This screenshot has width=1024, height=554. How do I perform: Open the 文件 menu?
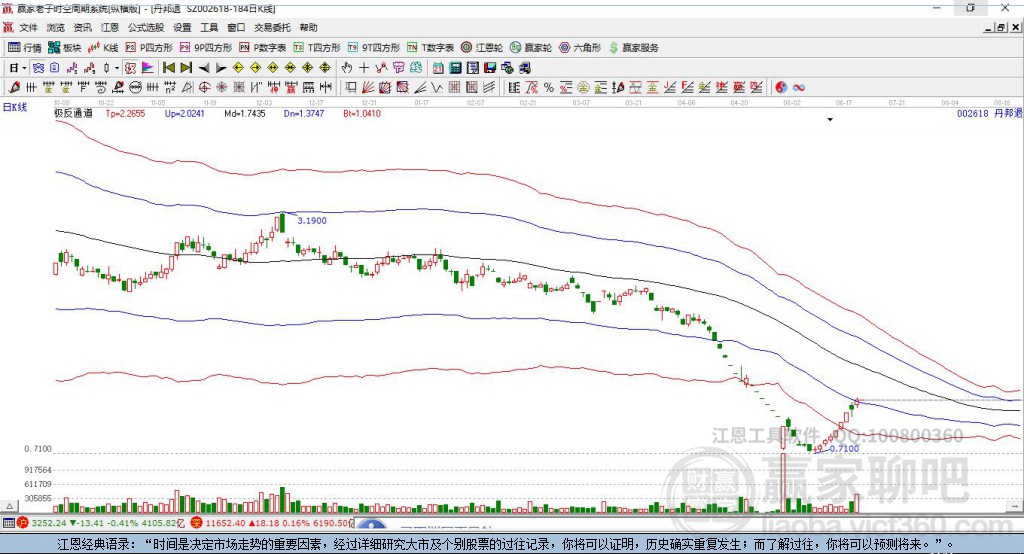tap(28, 27)
